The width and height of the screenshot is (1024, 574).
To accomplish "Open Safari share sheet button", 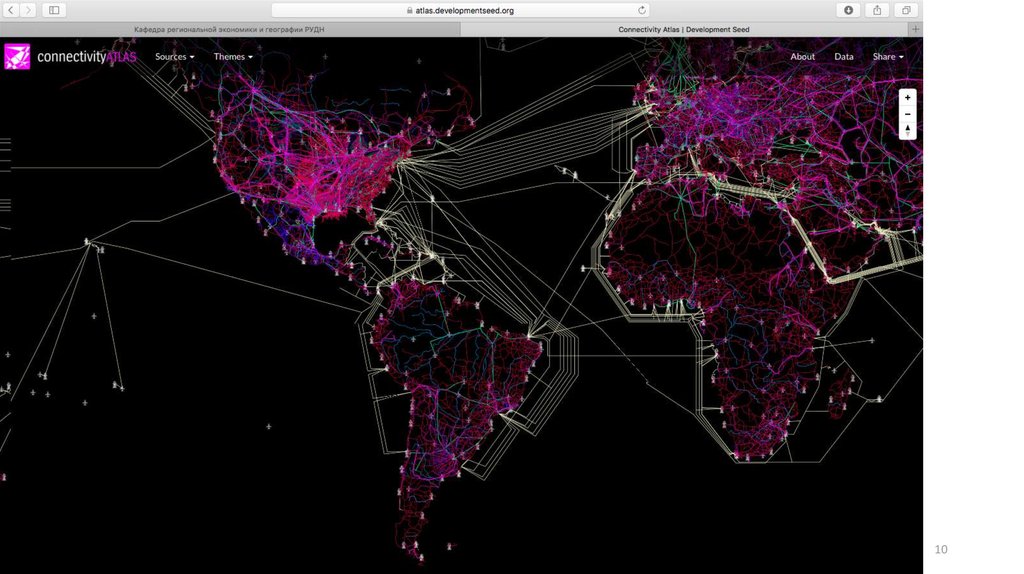I will (x=877, y=10).
